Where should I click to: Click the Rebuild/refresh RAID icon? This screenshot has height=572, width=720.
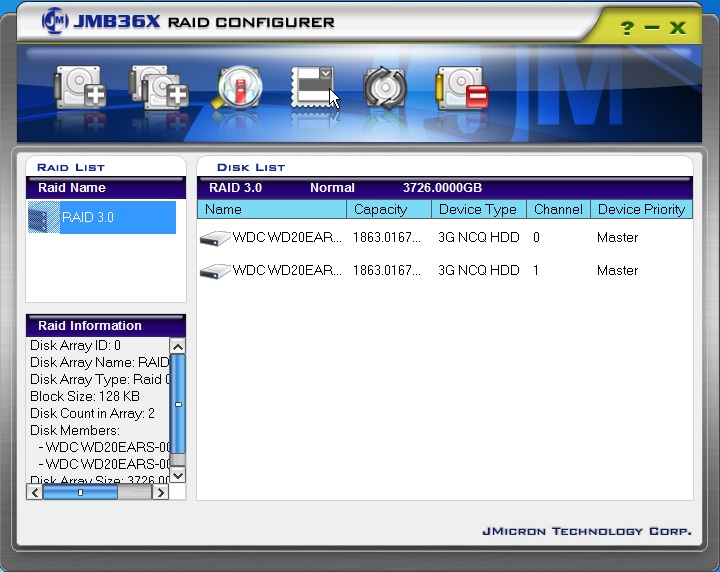tap(385, 88)
